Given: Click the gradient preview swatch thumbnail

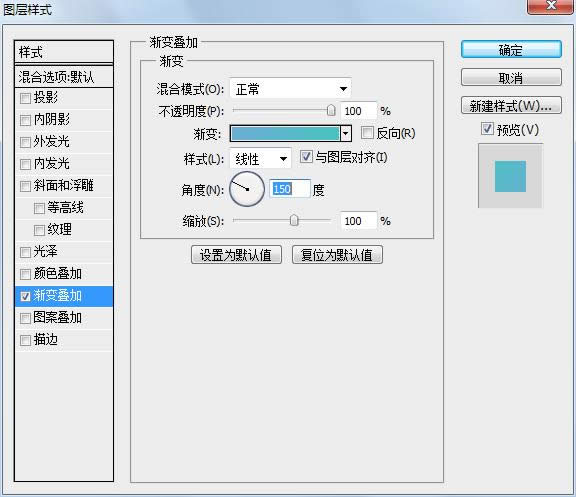Looking at the screenshot, I should 510,176.
